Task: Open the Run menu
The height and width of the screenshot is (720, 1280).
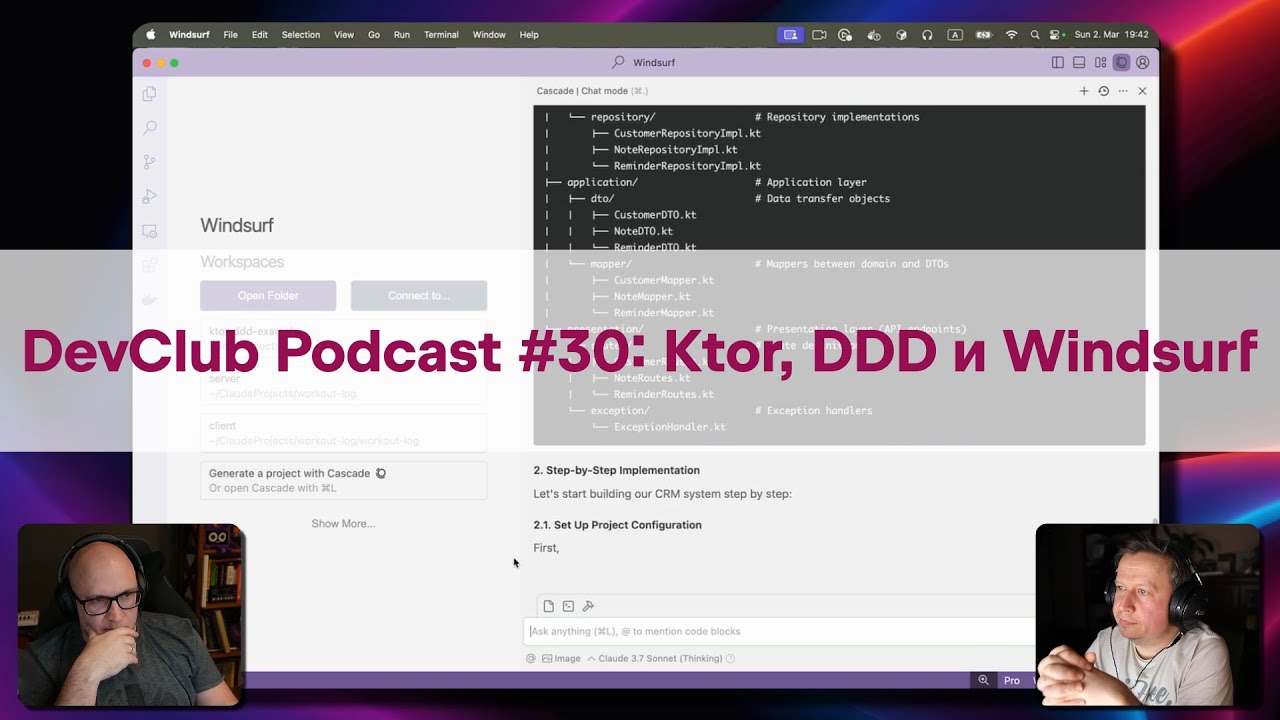Action: click(x=402, y=34)
